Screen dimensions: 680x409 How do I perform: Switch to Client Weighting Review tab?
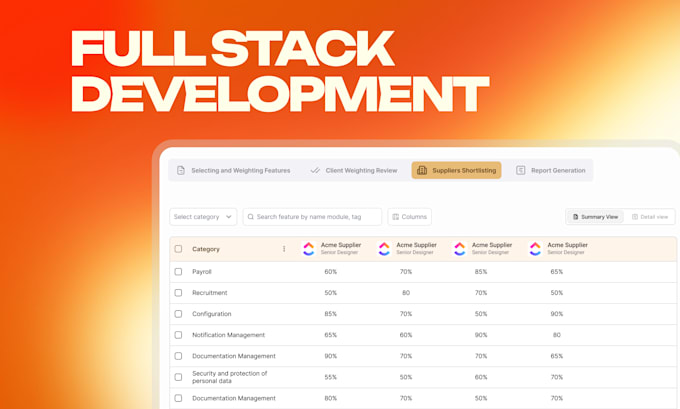click(x=354, y=170)
